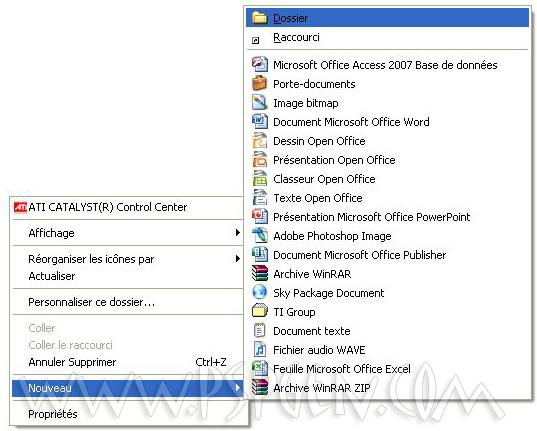
Task: Click the Image bitmap paintbrush icon
Action: [259, 102]
